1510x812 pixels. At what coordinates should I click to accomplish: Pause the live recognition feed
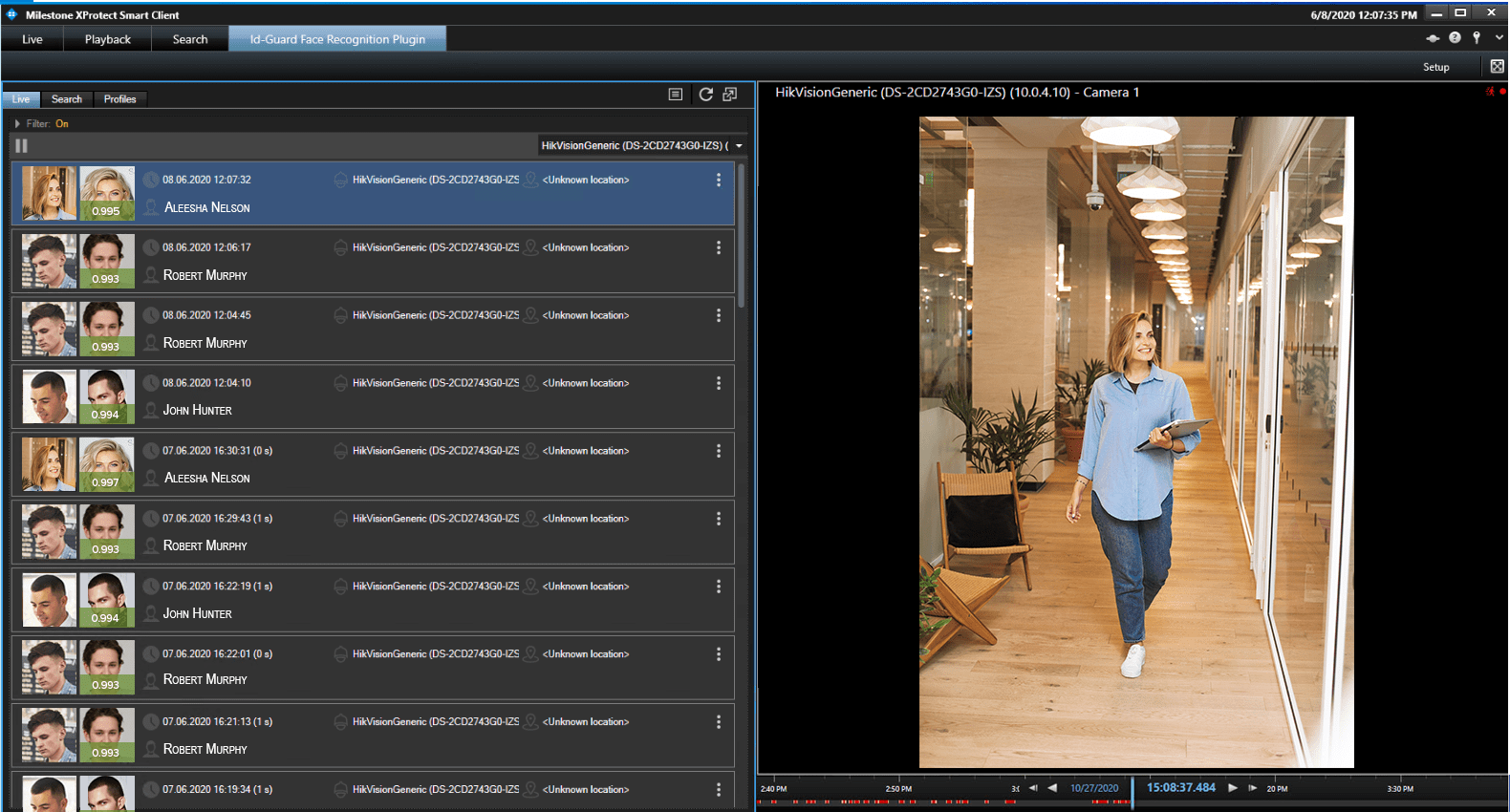pyautogui.click(x=21, y=146)
